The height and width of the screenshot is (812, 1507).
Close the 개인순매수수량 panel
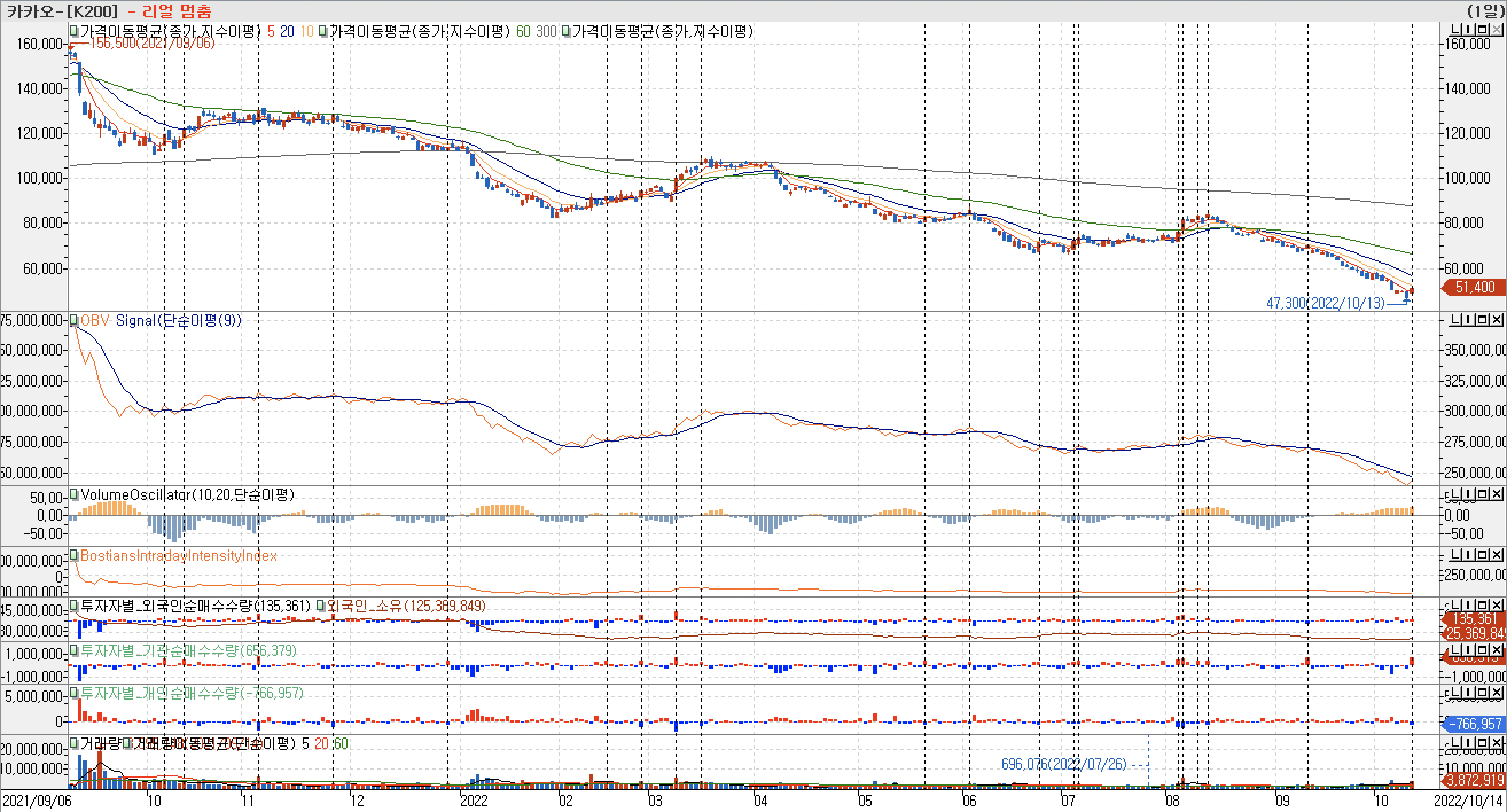click(1497, 692)
